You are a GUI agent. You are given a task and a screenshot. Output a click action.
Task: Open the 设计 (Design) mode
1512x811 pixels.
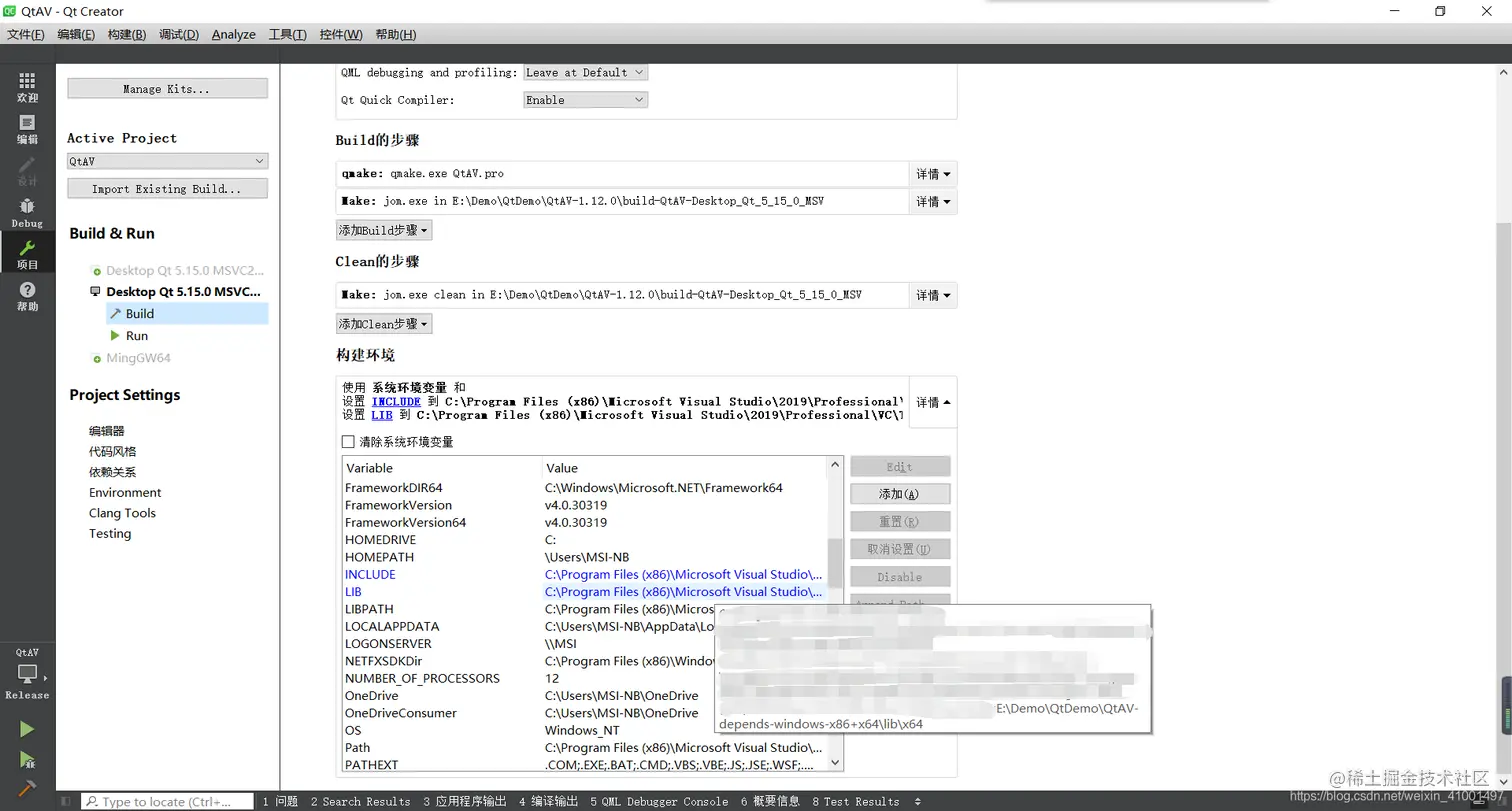pyautogui.click(x=27, y=172)
